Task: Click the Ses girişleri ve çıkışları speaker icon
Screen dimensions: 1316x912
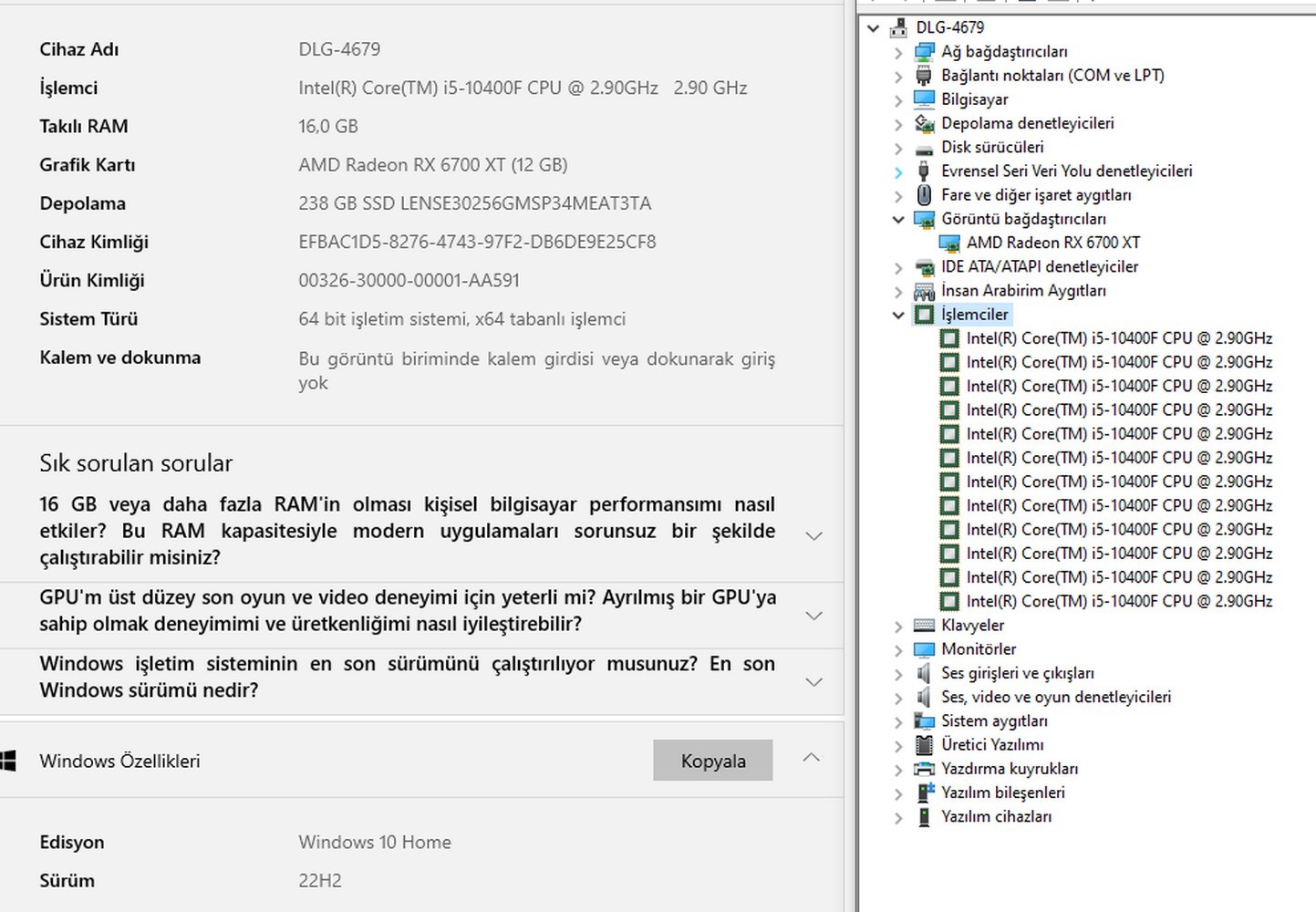Action: click(x=924, y=673)
